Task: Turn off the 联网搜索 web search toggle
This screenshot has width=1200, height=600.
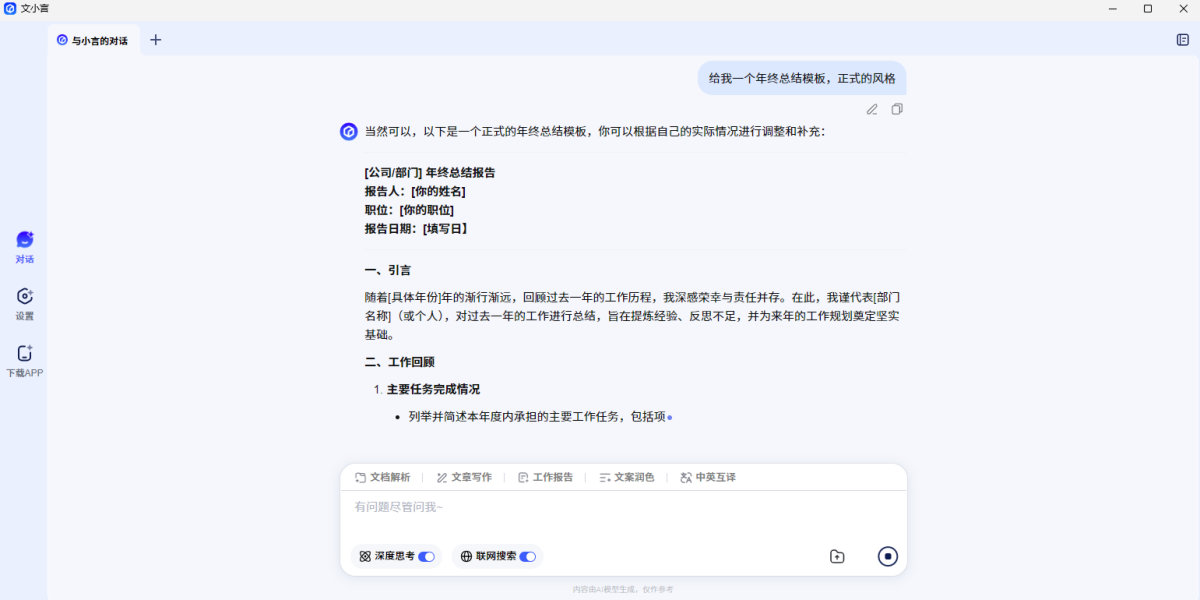Action: pyautogui.click(x=527, y=556)
